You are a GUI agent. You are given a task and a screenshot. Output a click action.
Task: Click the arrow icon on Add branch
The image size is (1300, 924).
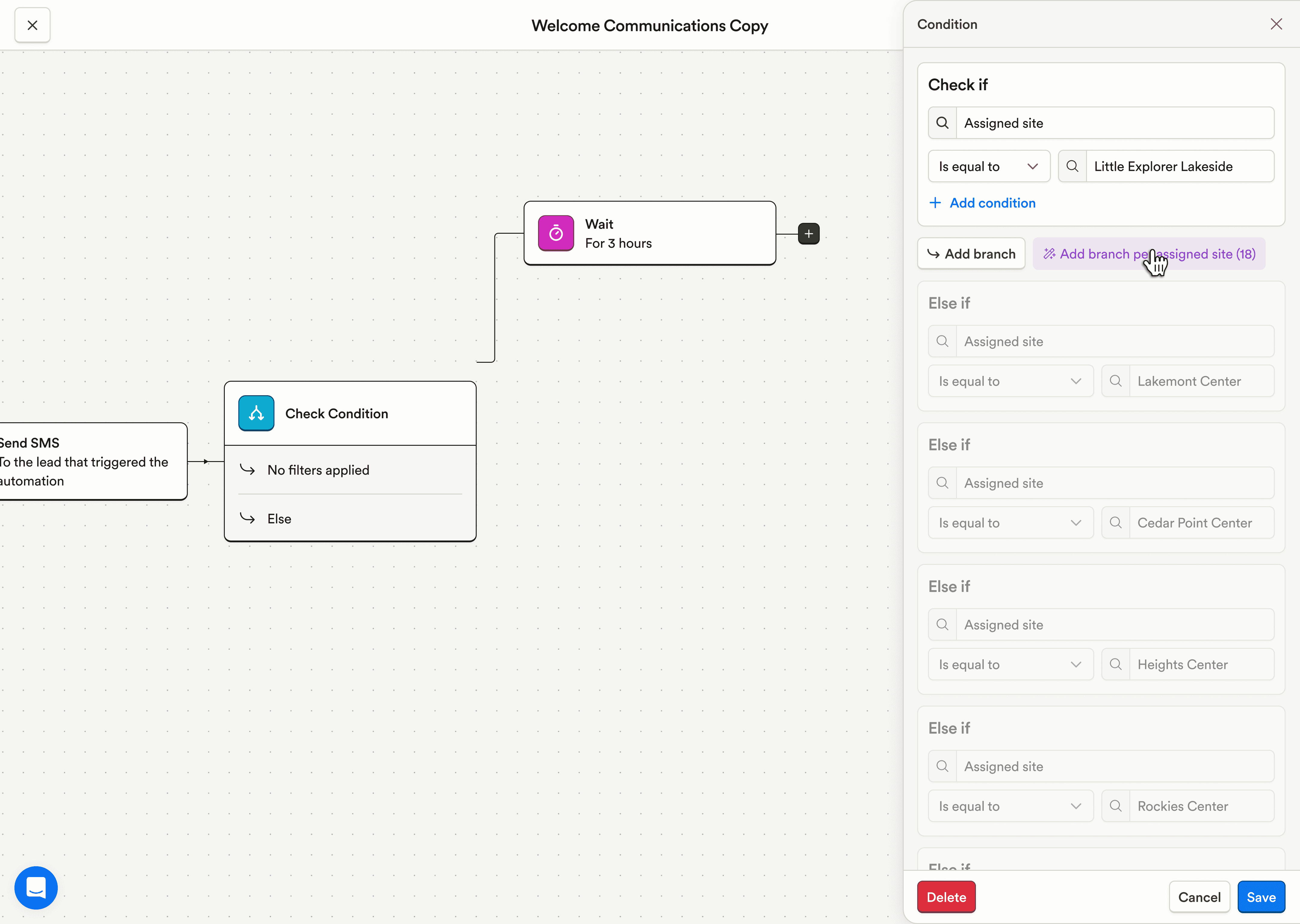(933, 254)
